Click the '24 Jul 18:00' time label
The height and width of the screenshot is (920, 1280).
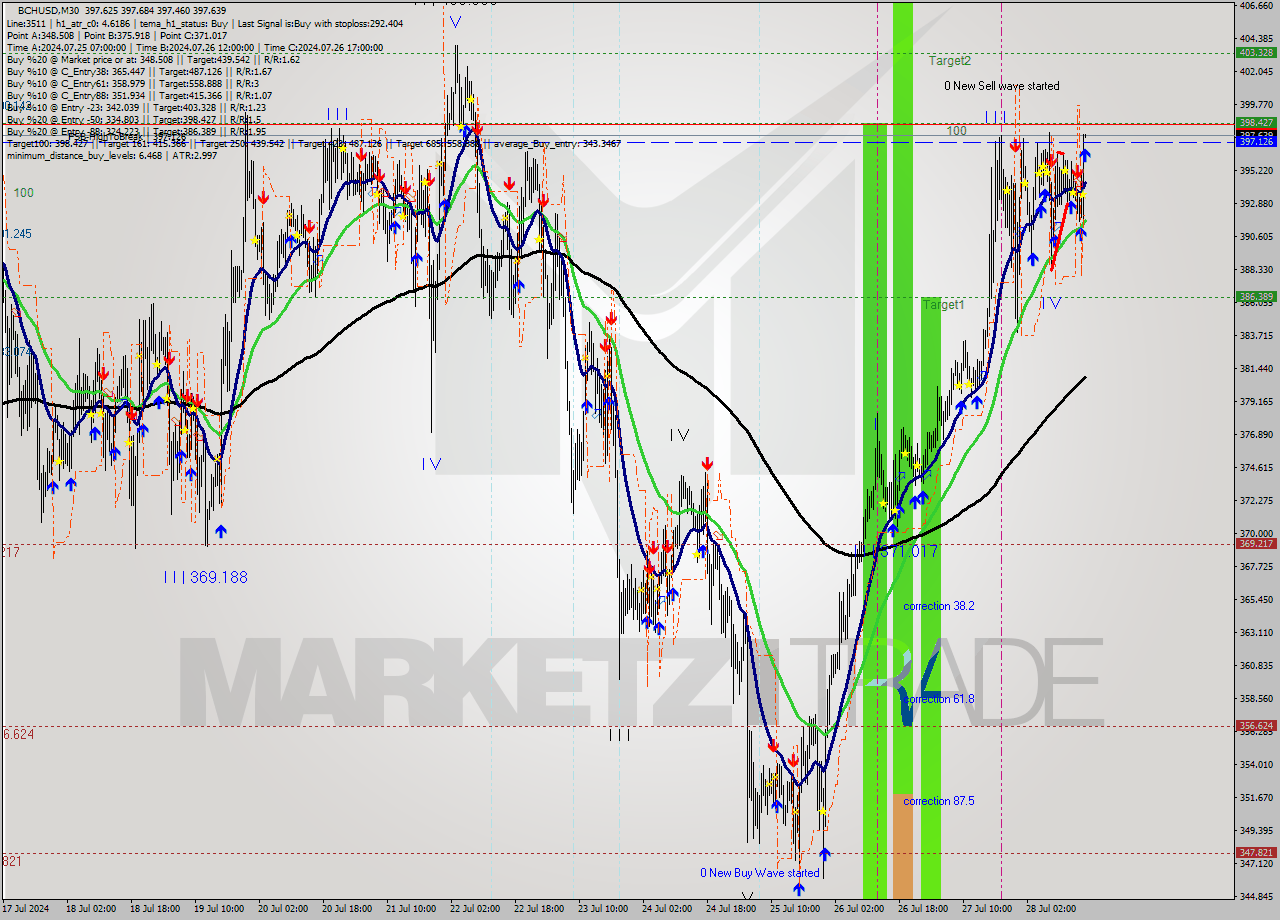(731, 909)
